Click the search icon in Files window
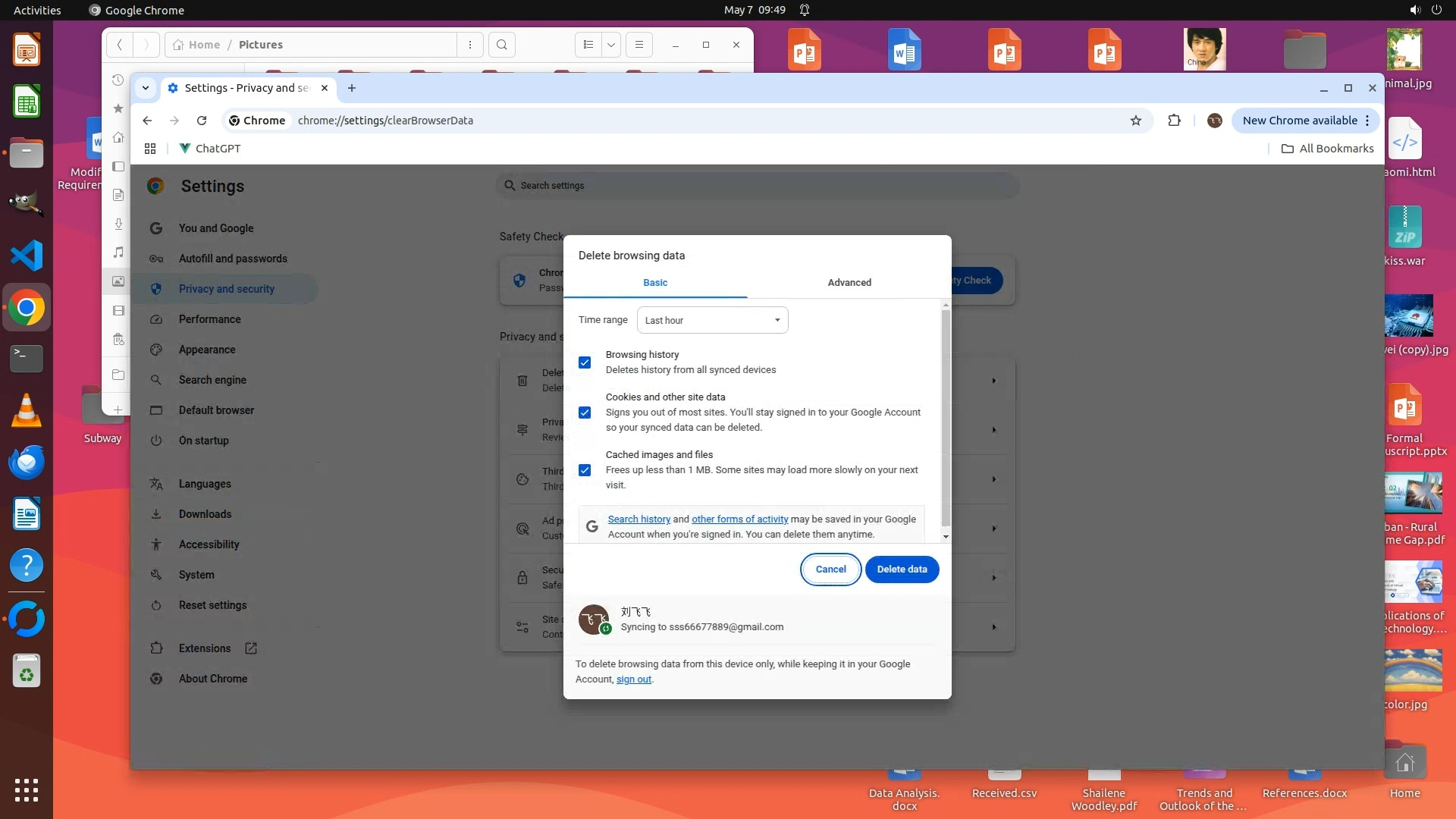1456x819 pixels. pyautogui.click(x=501, y=45)
